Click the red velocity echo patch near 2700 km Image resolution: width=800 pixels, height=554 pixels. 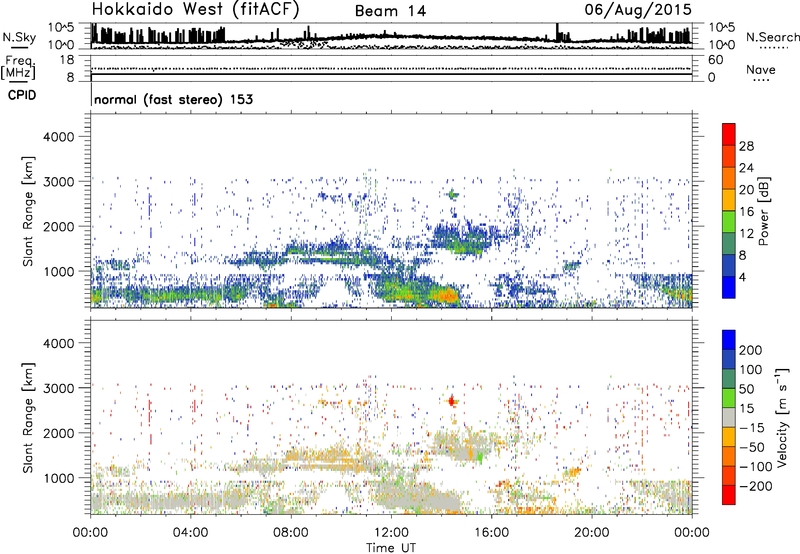pyautogui.click(x=451, y=401)
